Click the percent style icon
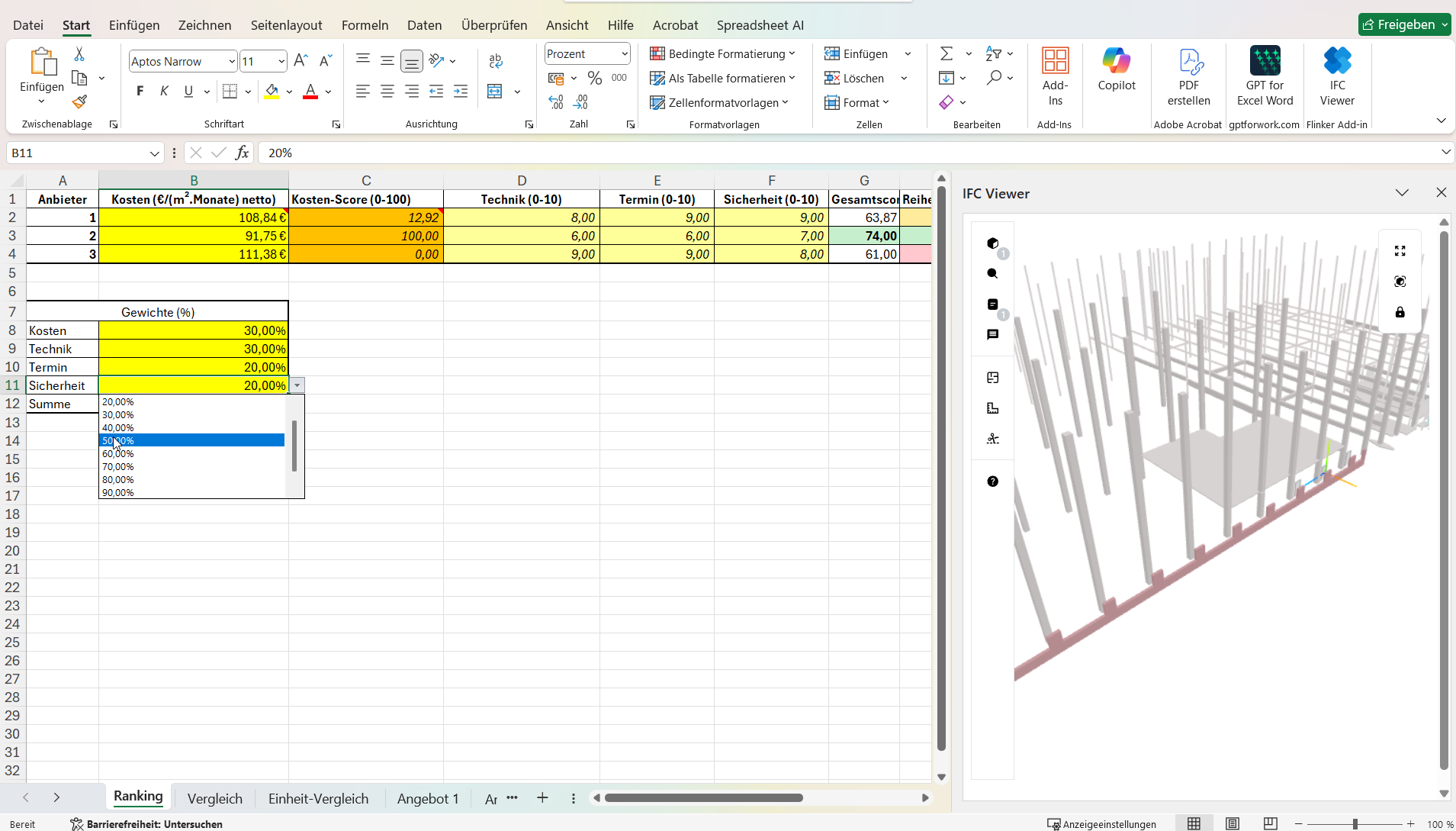 (x=595, y=78)
